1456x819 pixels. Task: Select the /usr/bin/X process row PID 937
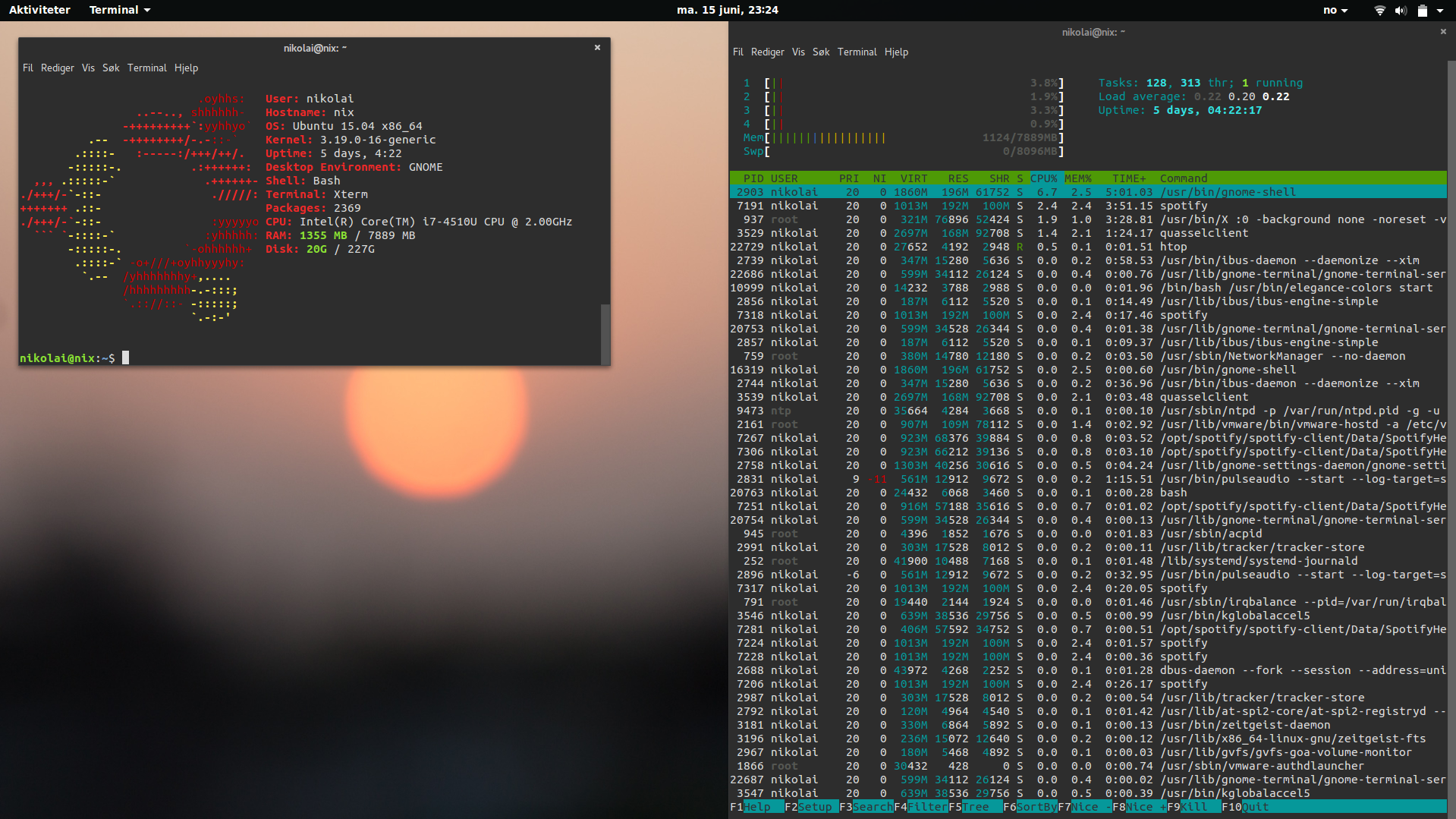click(1088, 219)
